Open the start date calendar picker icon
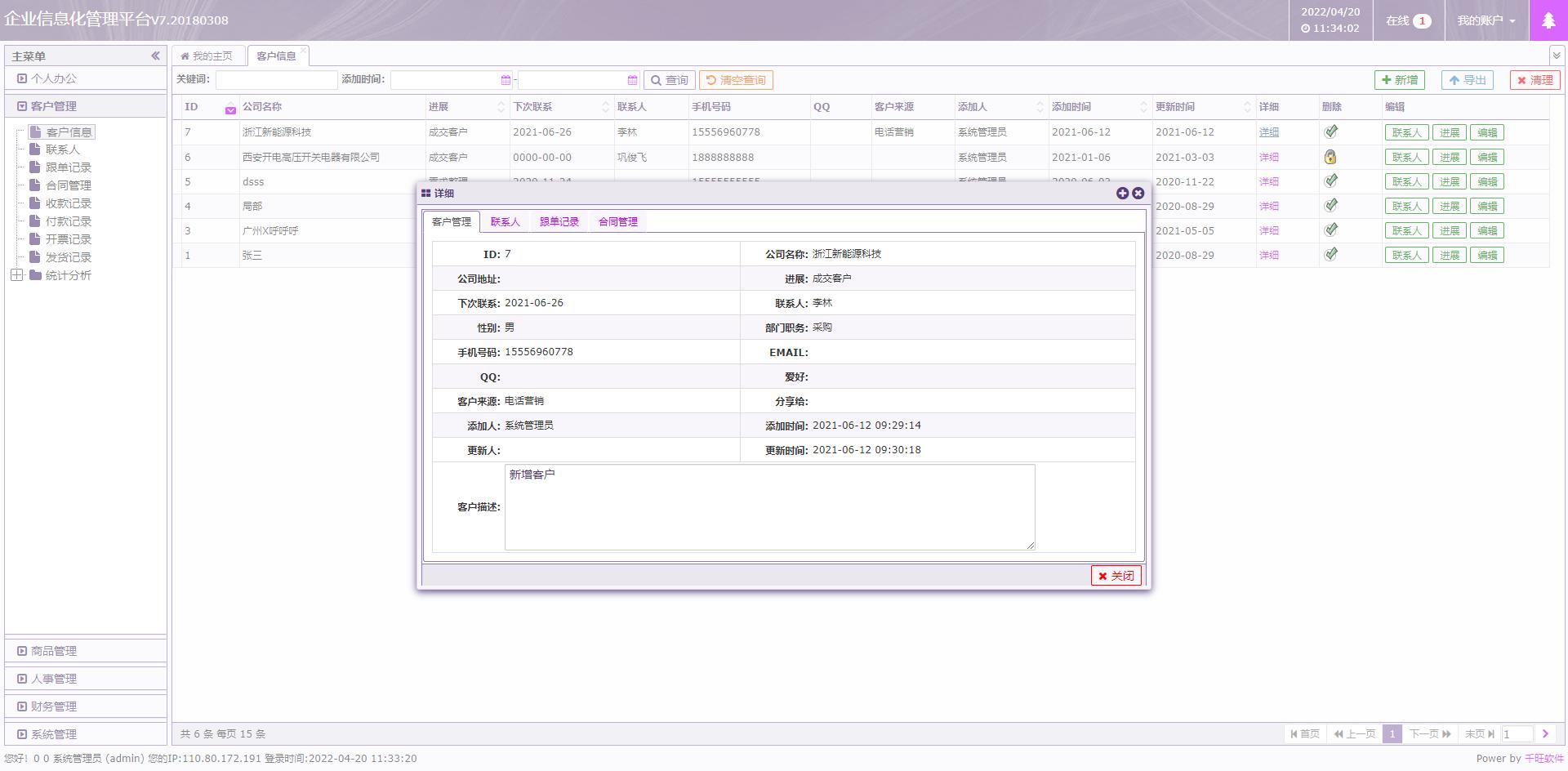 point(506,80)
